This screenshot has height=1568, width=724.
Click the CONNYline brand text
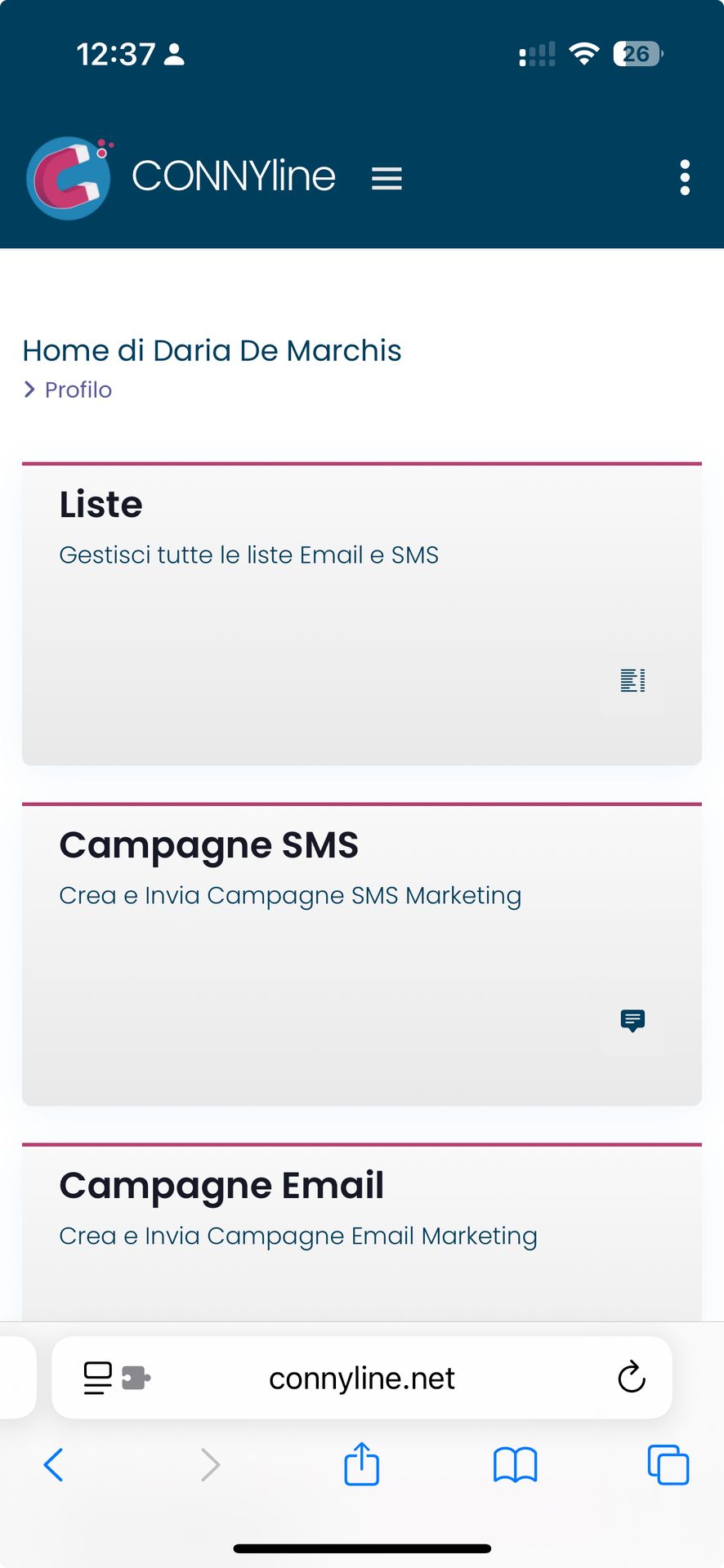(x=234, y=176)
